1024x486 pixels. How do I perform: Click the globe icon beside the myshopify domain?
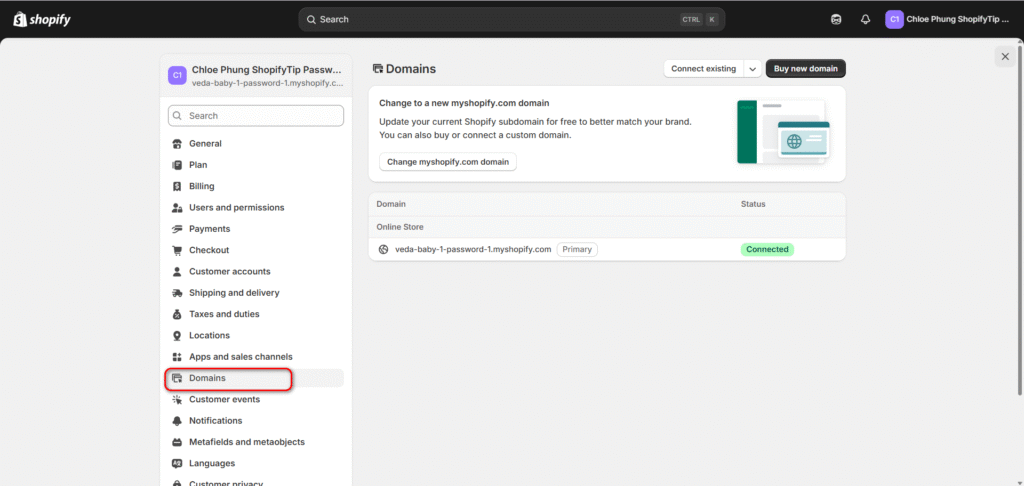pyautogui.click(x=383, y=249)
